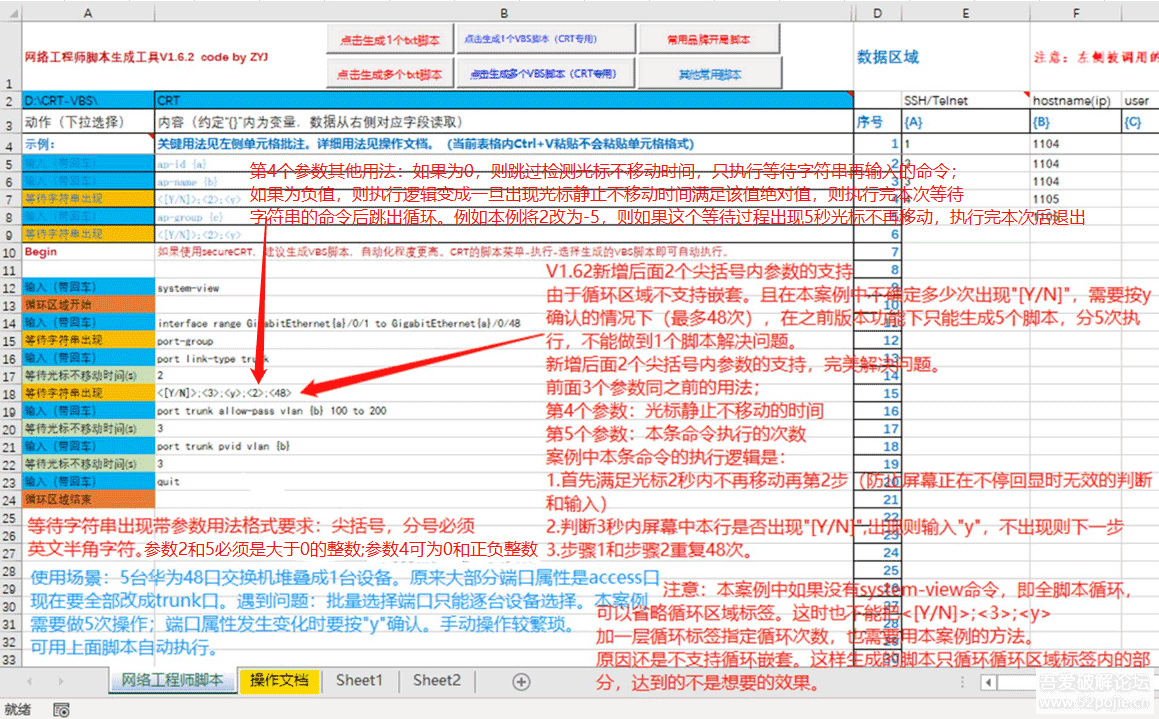Add a new sheet with the plus icon

pos(521,681)
